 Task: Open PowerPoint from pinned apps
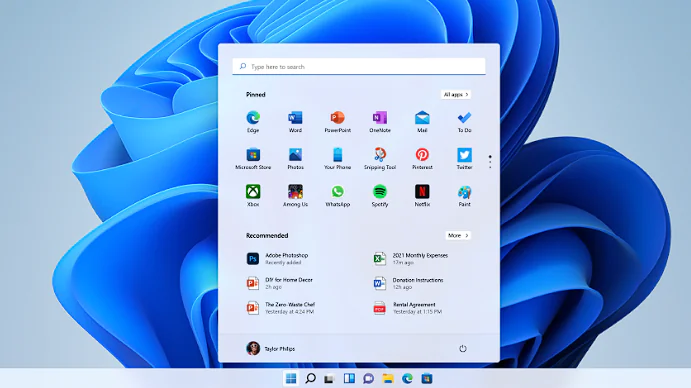coord(338,122)
